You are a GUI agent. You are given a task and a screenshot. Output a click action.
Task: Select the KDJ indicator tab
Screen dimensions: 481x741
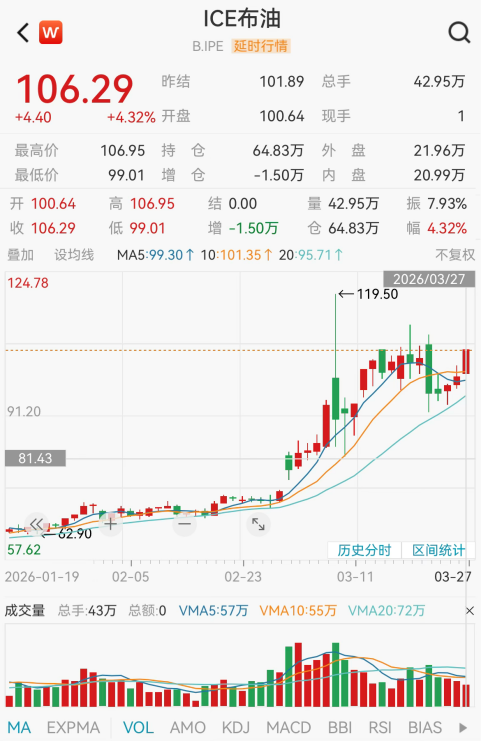[x=235, y=727]
